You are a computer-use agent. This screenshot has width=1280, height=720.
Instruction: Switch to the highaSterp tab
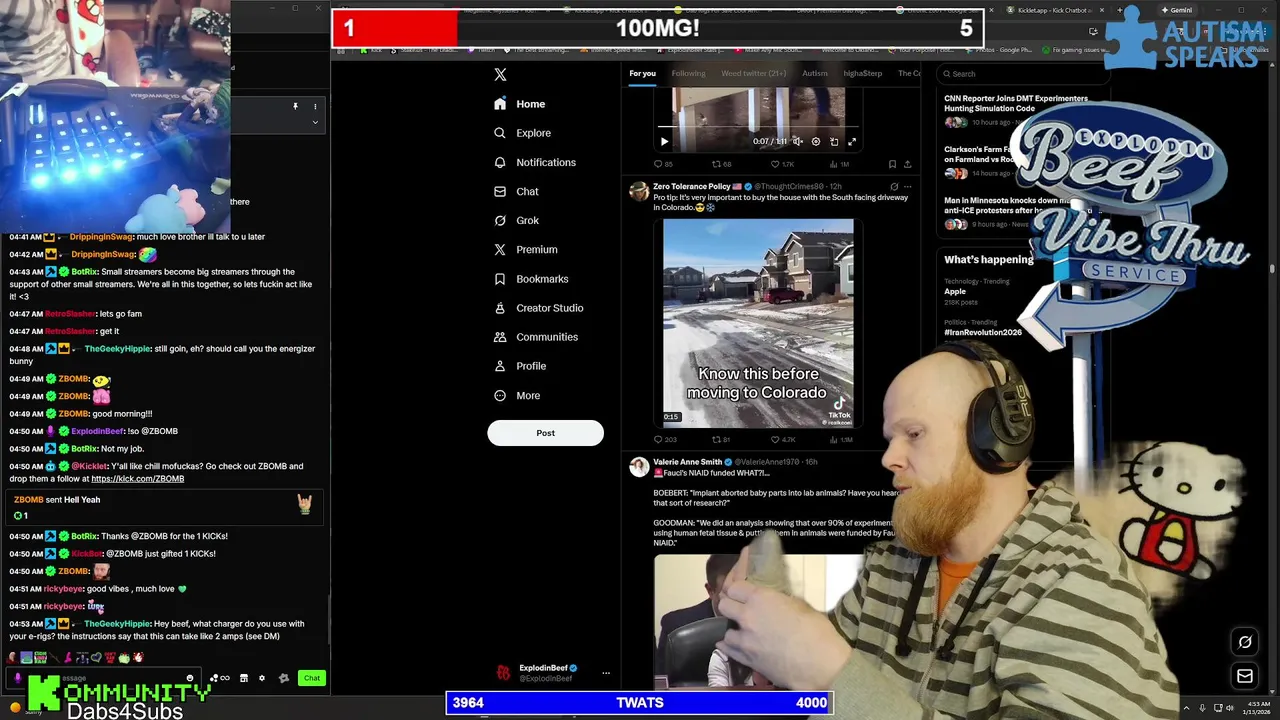pyautogui.click(x=862, y=73)
